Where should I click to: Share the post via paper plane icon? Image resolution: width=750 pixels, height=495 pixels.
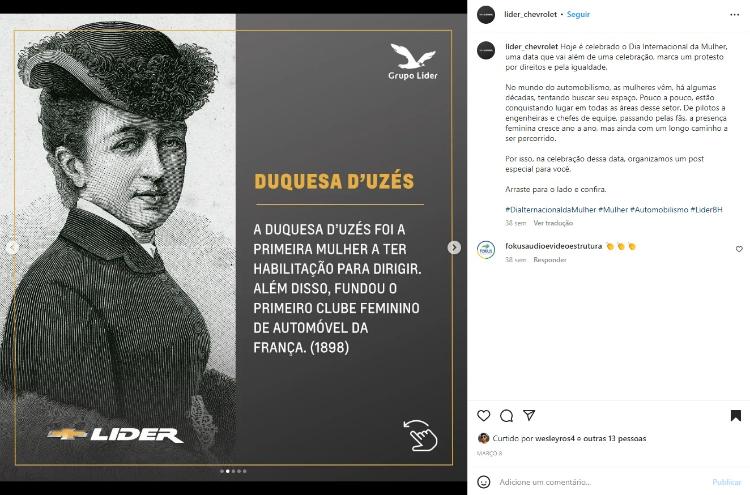(x=529, y=415)
